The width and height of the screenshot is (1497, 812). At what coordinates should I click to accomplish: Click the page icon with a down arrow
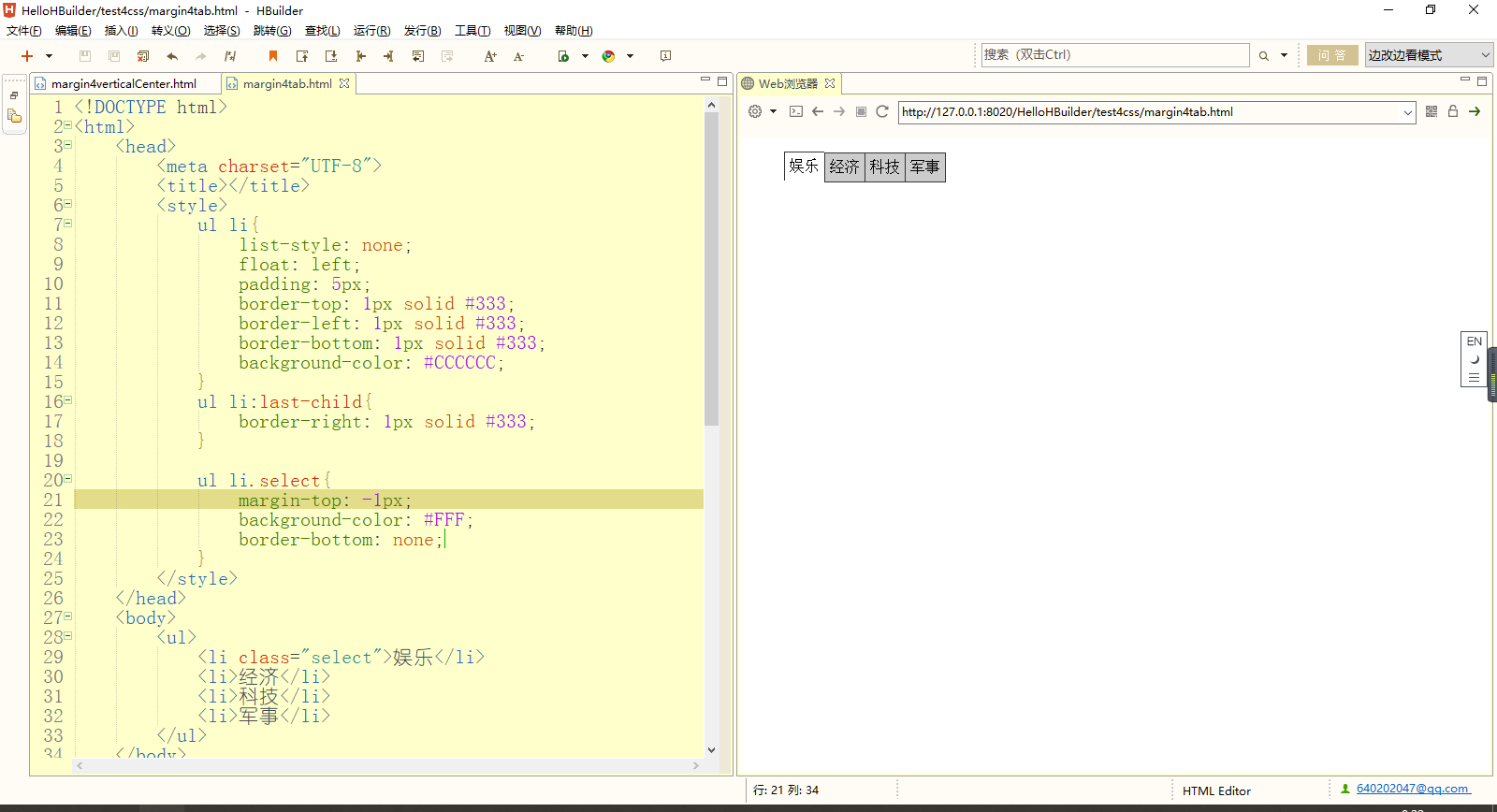click(331, 56)
